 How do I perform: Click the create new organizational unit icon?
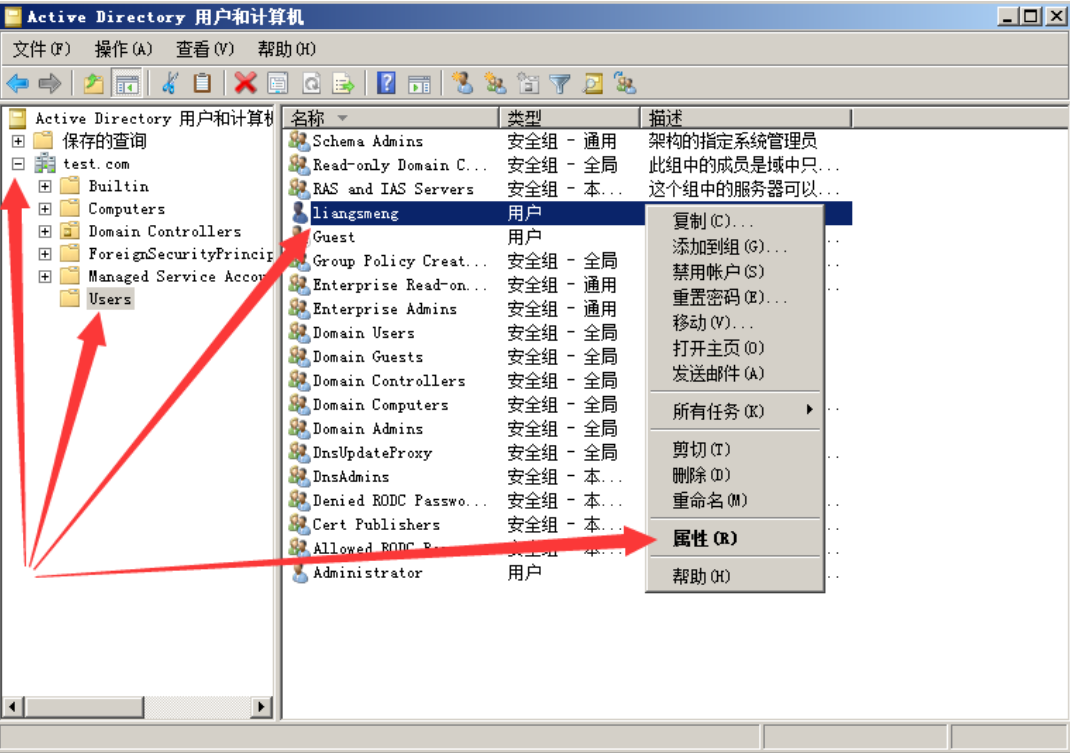tap(527, 83)
